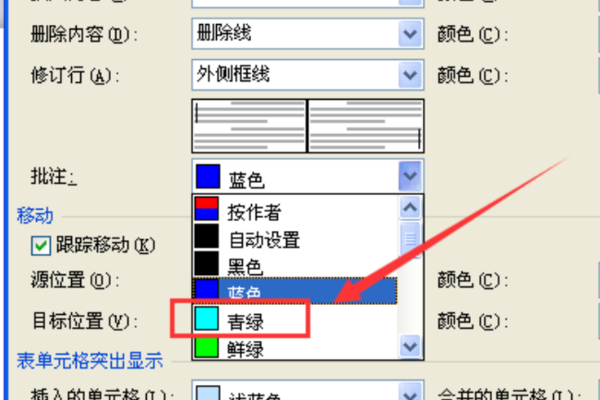Choose 按作者 from the color list
Image resolution: width=600 pixels, height=400 pixels.
[295, 209]
